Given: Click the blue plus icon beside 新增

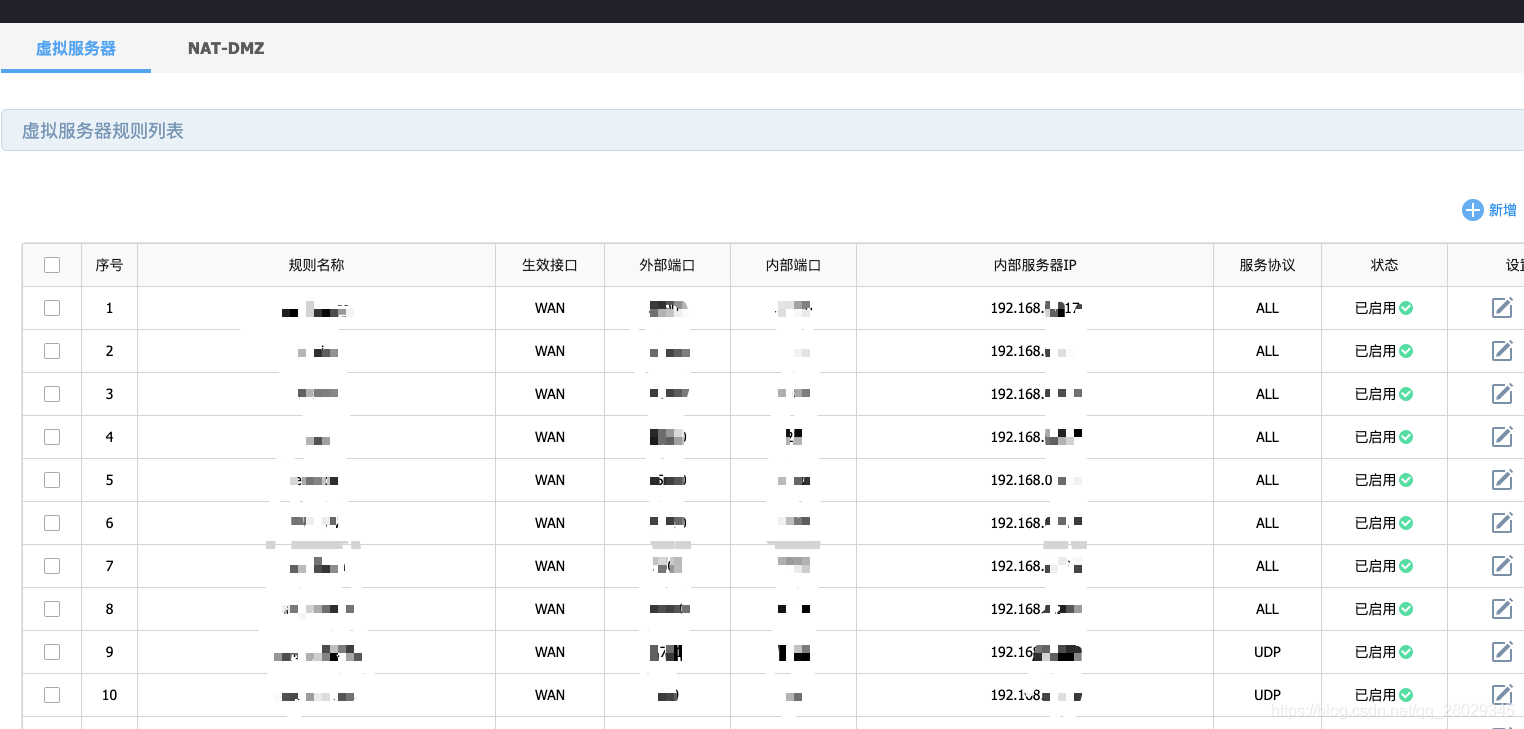Looking at the screenshot, I should 1472,210.
